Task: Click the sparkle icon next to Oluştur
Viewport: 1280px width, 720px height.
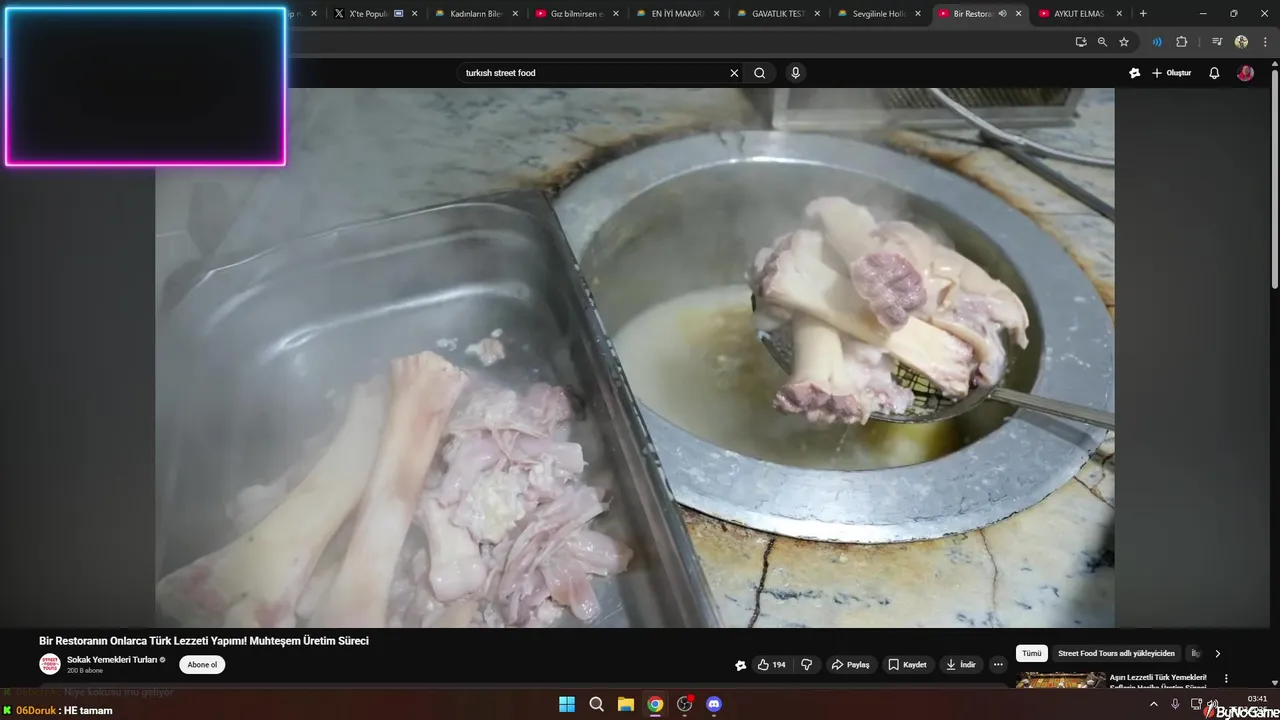Action: click(1134, 73)
